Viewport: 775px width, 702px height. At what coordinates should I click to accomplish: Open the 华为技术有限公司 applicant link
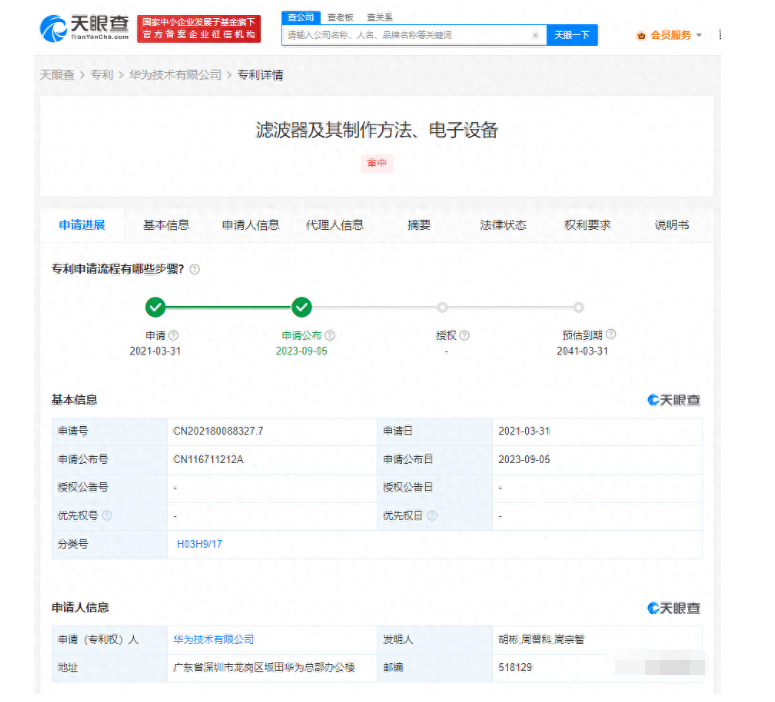tap(214, 639)
